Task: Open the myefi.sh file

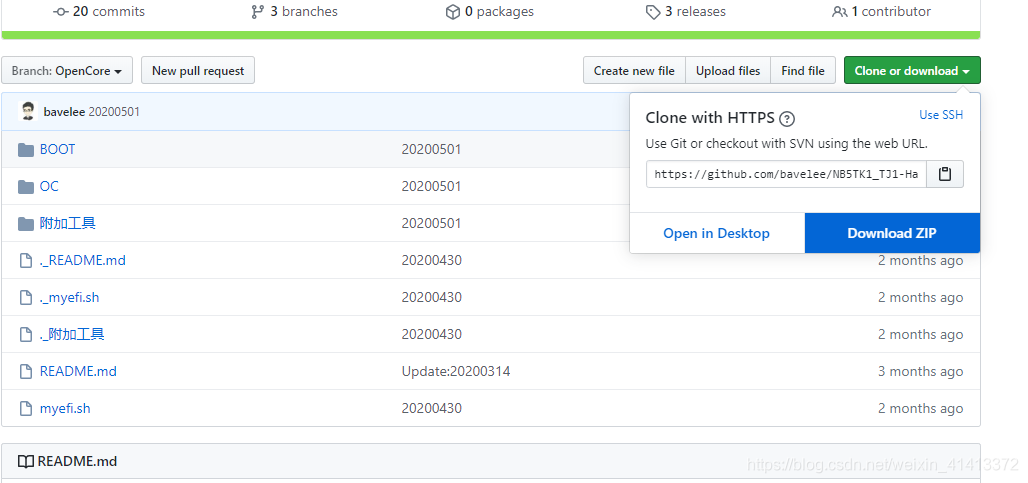Action: click(65, 408)
